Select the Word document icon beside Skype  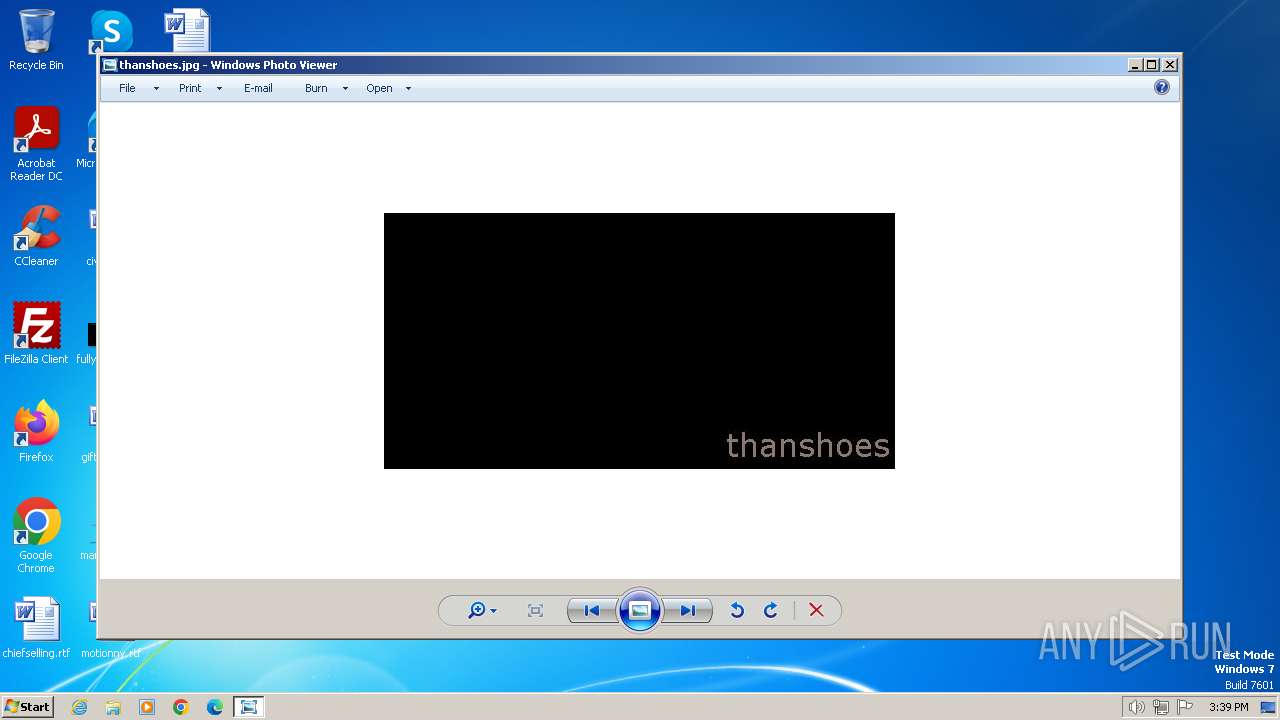[x=187, y=30]
